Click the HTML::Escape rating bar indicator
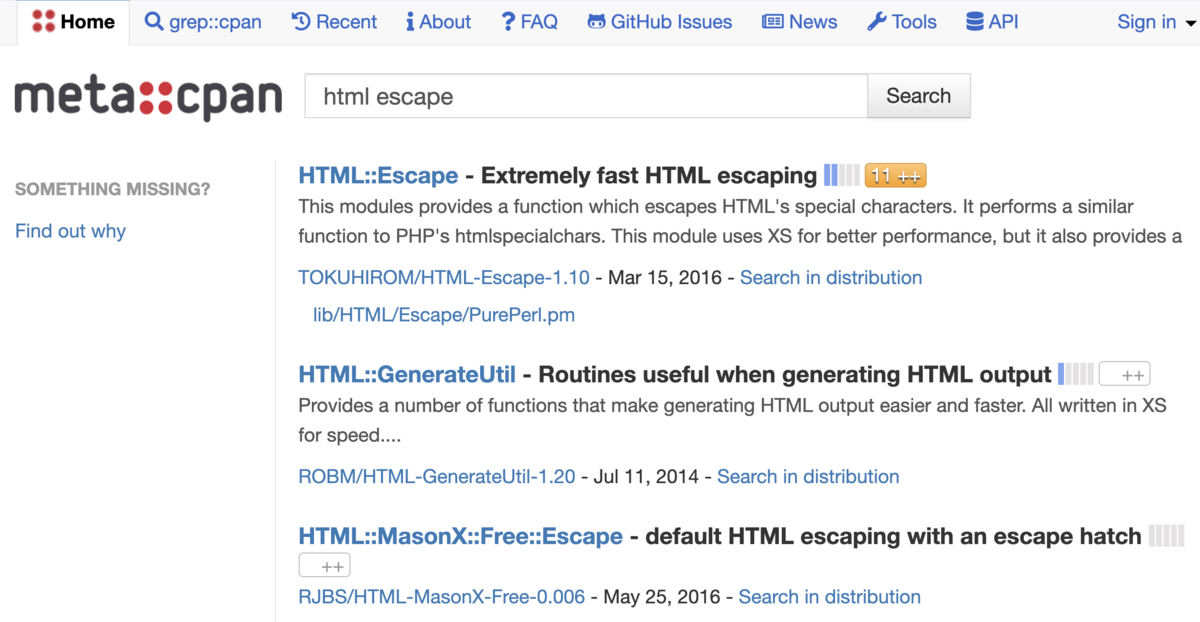This screenshot has width=1200, height=622. click(x=841, y=176)
